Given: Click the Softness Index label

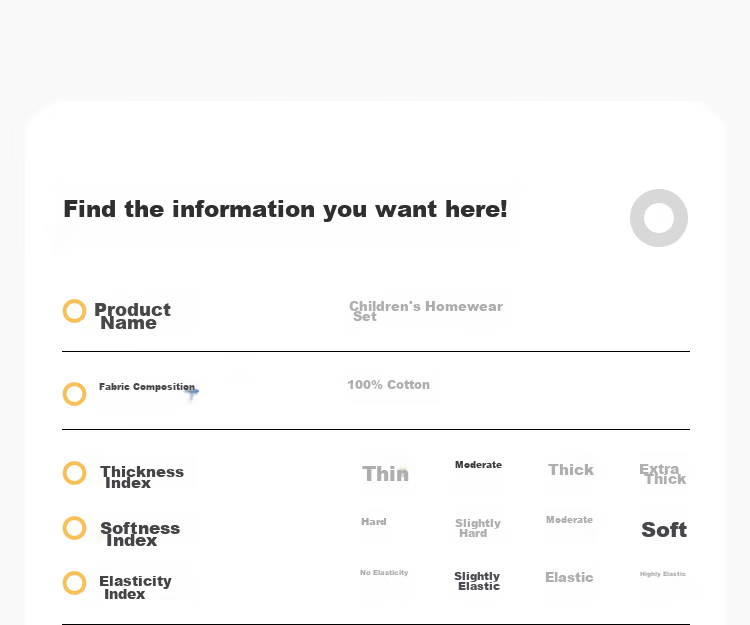Looking at the screenshot, I should pyautogui.click(x=140, y=534).
